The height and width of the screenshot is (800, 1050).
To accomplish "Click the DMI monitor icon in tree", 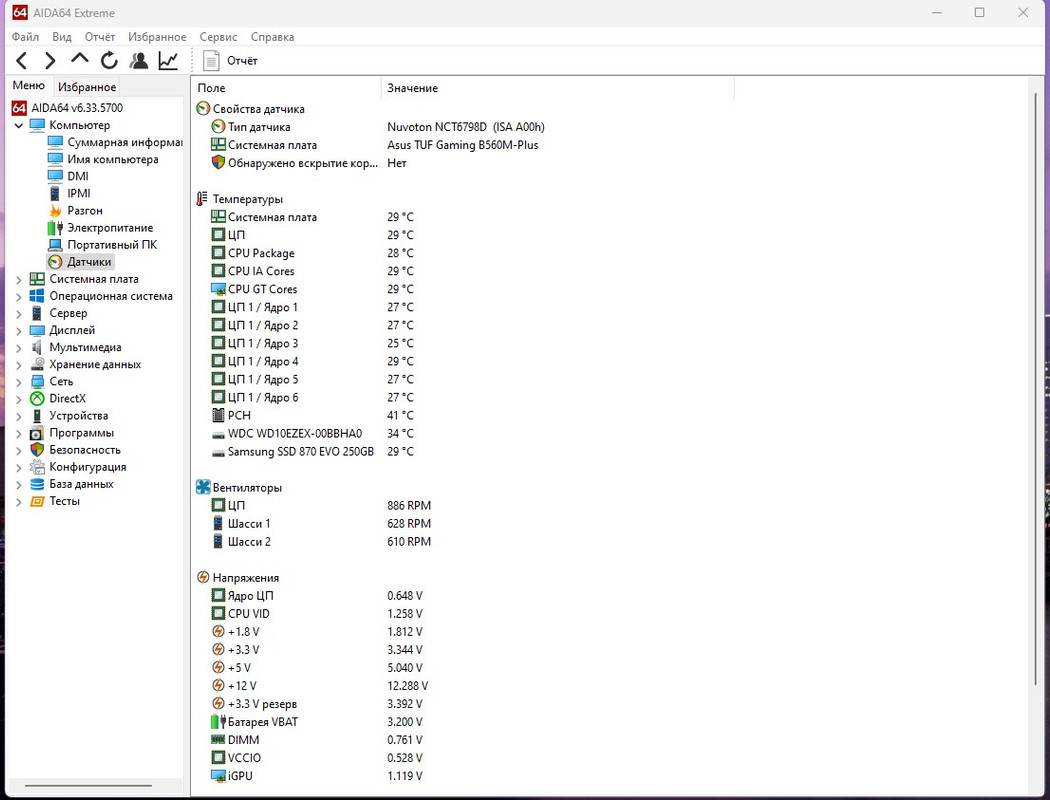I will tap(55, 176).
